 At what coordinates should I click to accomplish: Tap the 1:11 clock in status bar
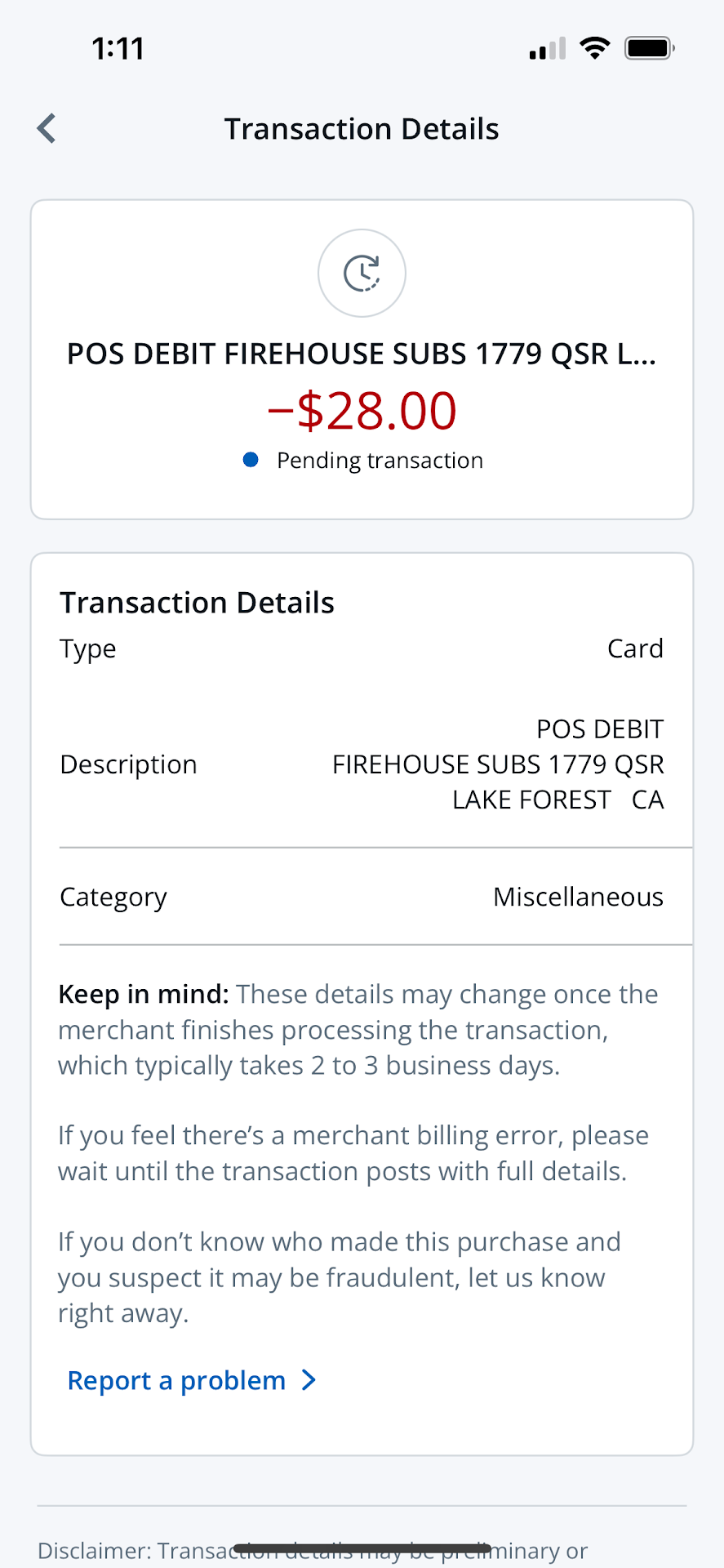(118, 49)
